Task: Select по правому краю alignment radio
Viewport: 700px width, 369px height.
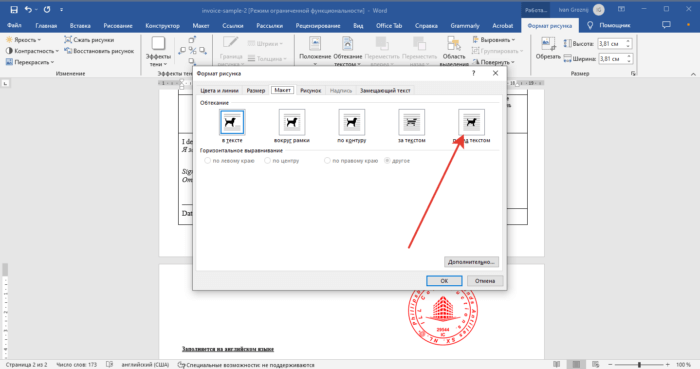Action: (327, 161)
